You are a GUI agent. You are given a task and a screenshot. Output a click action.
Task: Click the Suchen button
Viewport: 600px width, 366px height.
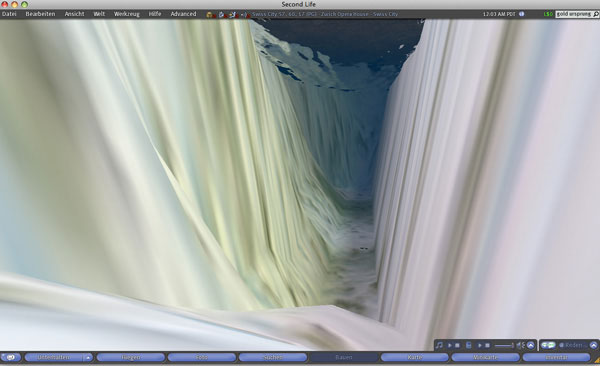(x=273, y=357)
